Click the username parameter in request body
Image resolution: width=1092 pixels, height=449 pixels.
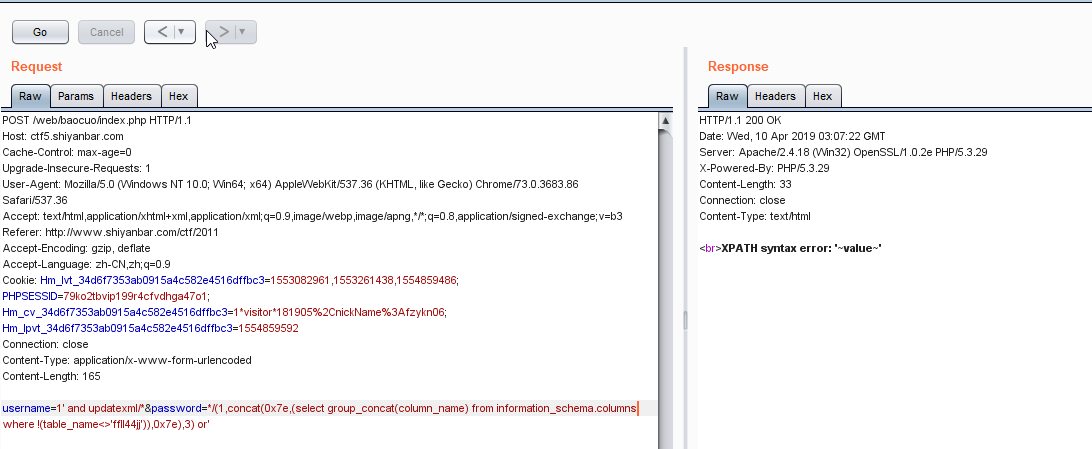tap(26, 409)
